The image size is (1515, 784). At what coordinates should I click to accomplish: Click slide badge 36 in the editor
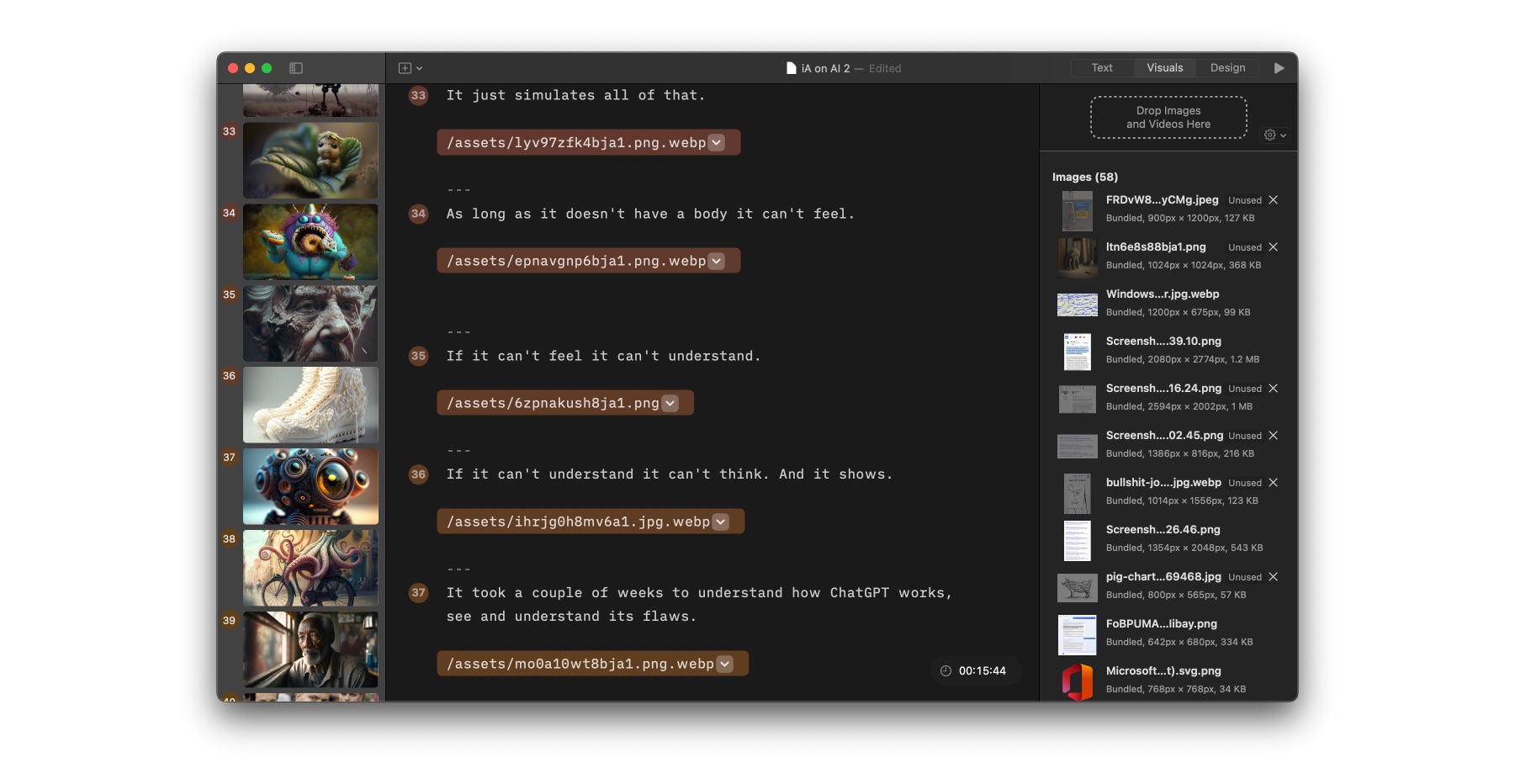418,475
